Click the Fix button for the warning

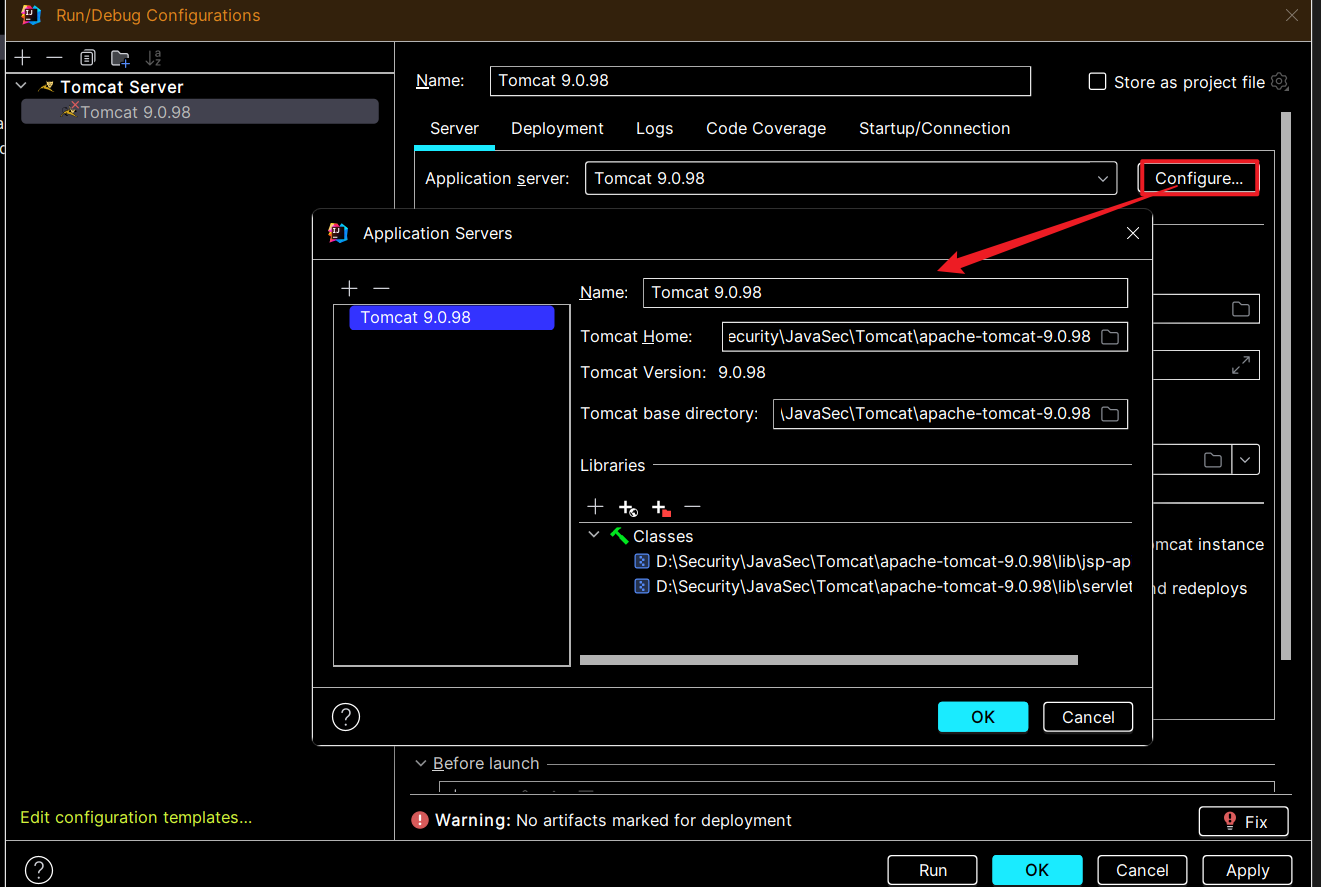[x=1243, y=822]
